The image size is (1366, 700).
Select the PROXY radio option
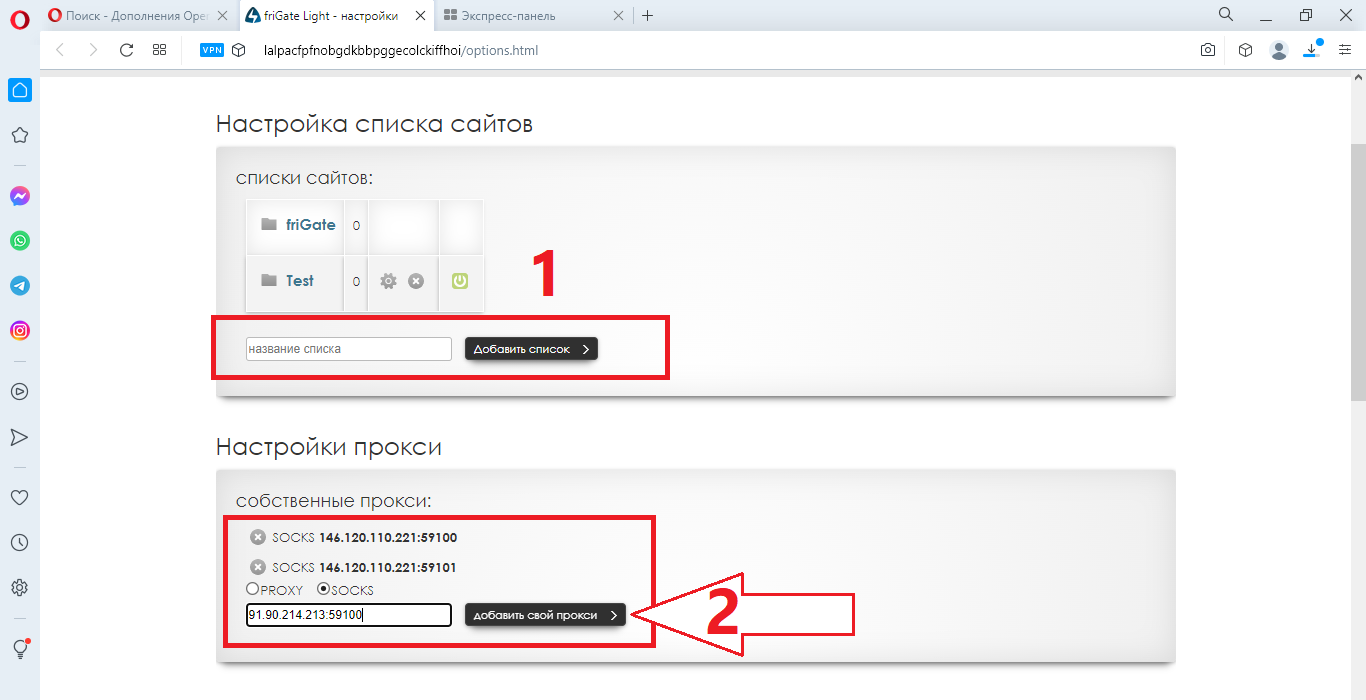click(x=252, y=589)
